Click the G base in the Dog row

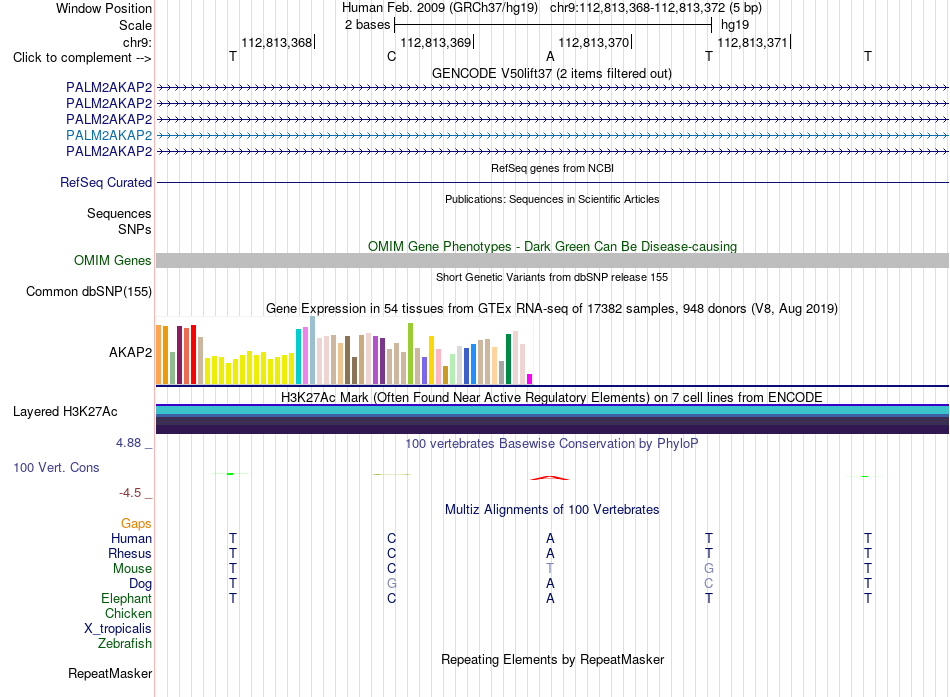pyautogui.click(x=391, y=584)
